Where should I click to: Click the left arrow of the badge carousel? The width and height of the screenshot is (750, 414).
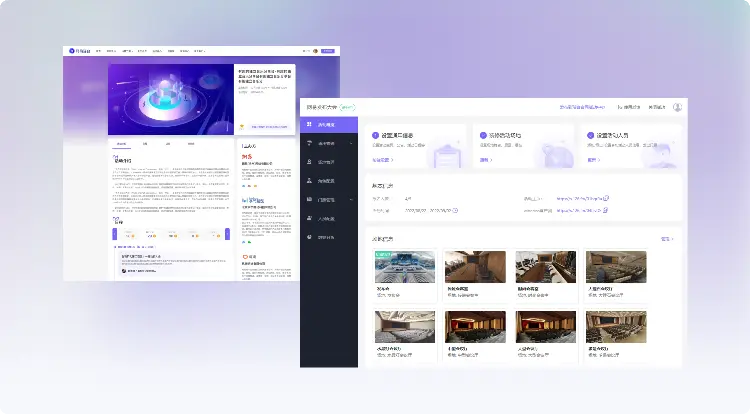coord(114,233)
